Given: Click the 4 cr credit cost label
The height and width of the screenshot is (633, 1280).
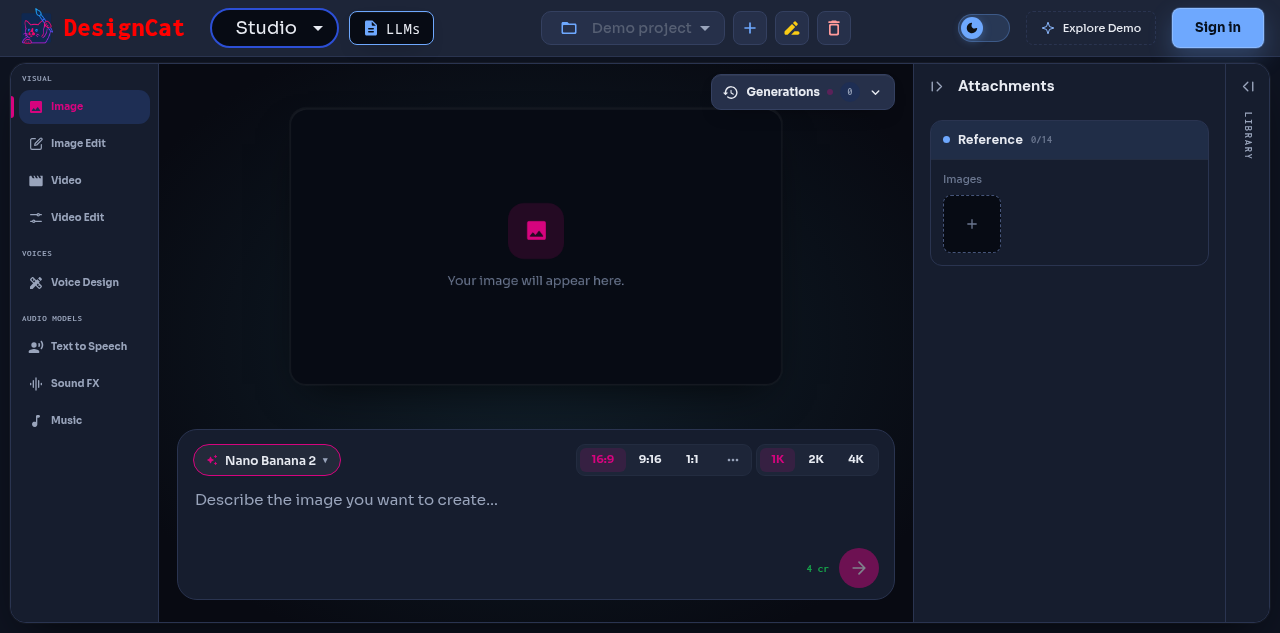Looking at the screenshot, I should tap(817, 569).
